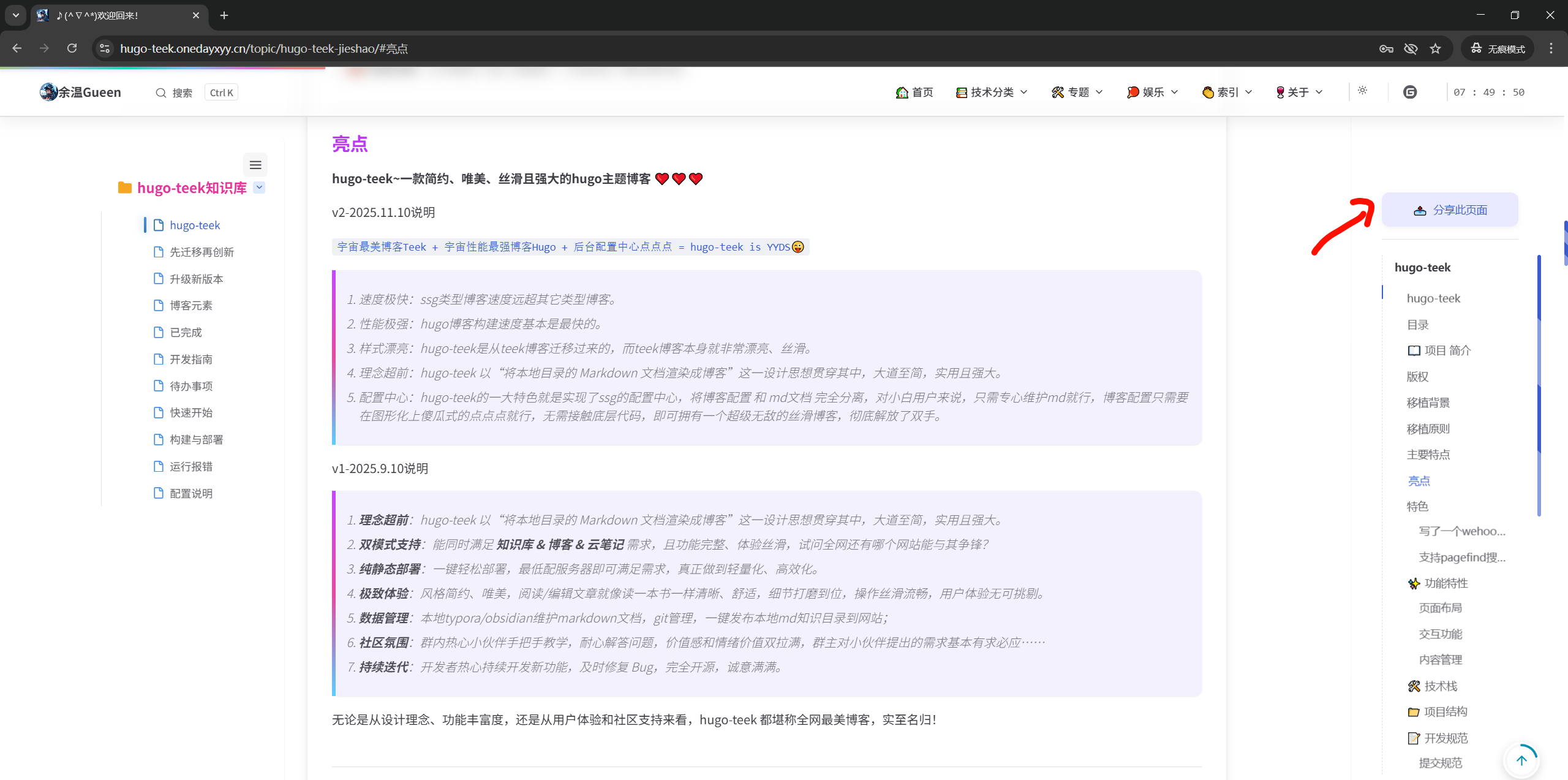Image resolution: width=1568 pixels, height=780 pixels.
Task: Collapse the hugo-teek知识库 chevron
Action: point(260,187)
